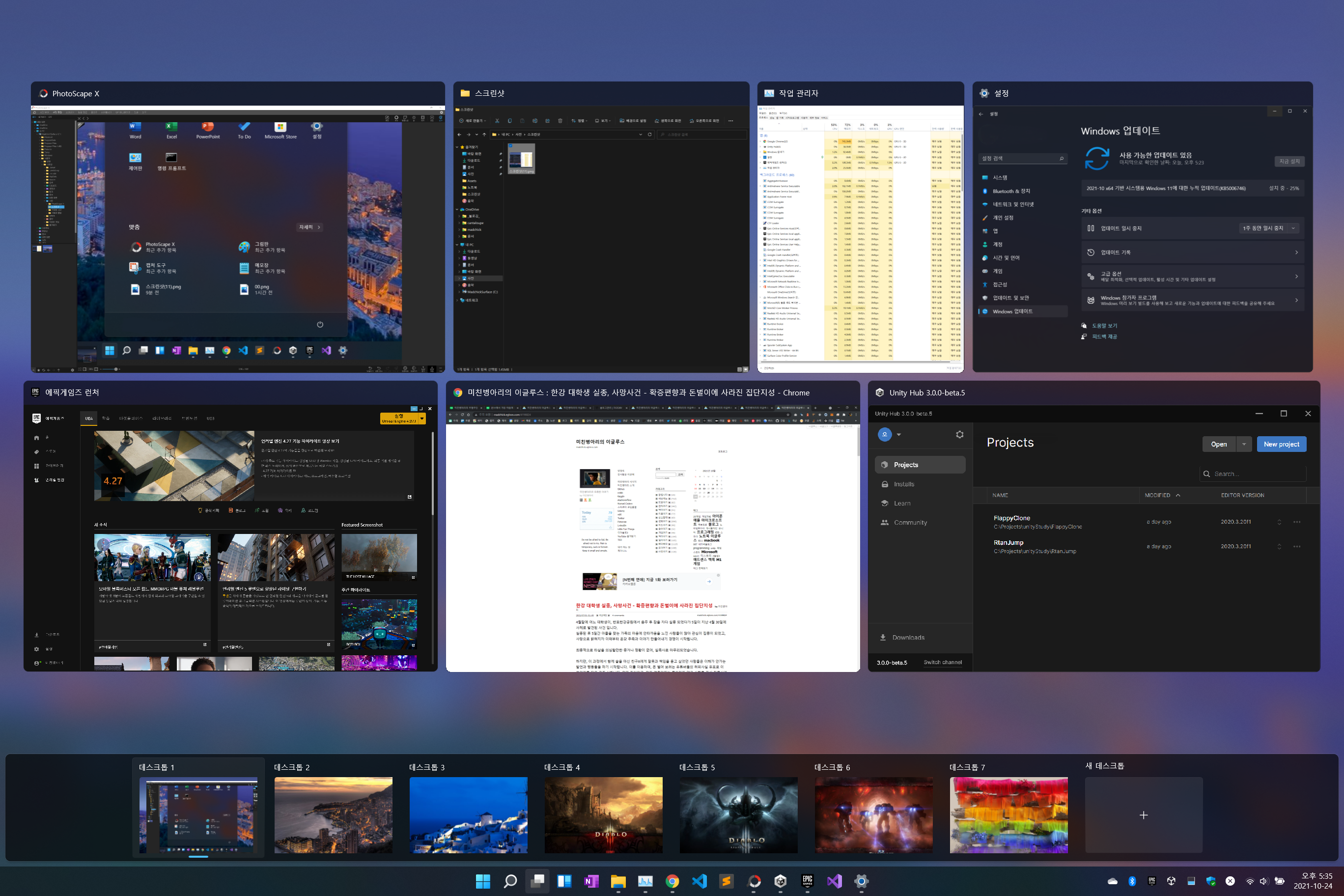Launch OneNote from the taskbar
This screenshot has width=1344, height=896.
click(591, 881)
